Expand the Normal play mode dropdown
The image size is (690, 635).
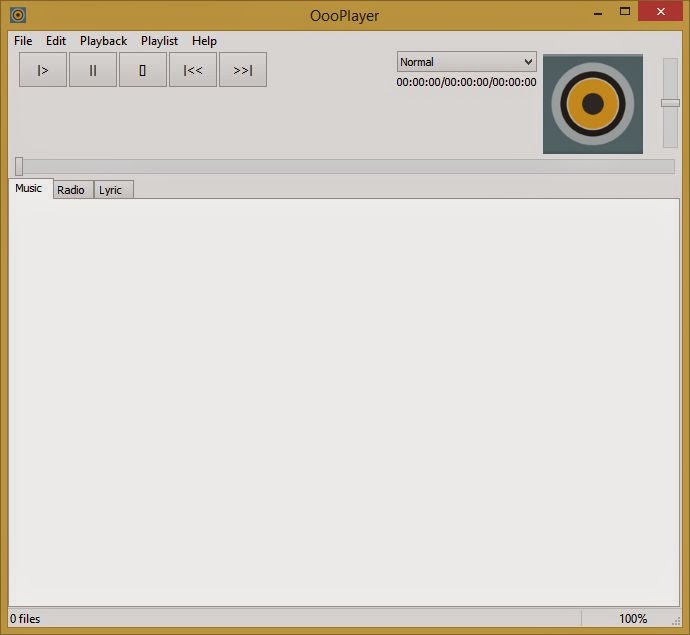click(466, 62)
